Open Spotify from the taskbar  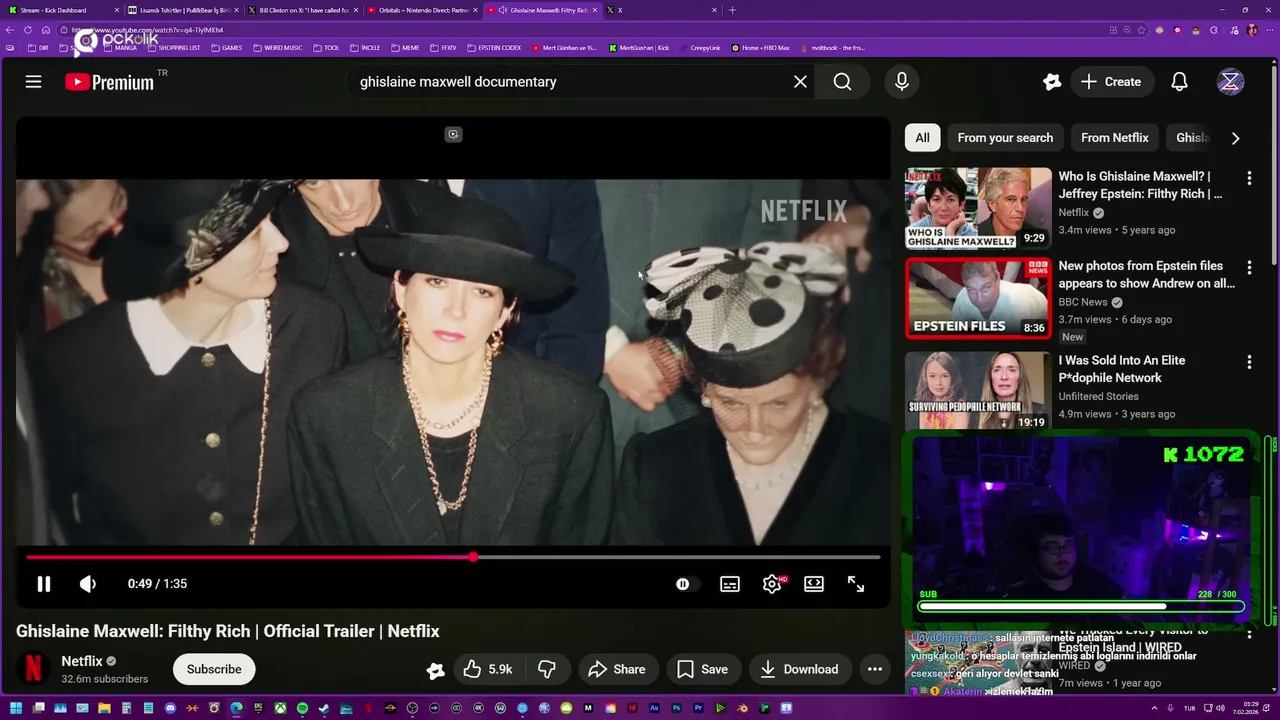302,708
